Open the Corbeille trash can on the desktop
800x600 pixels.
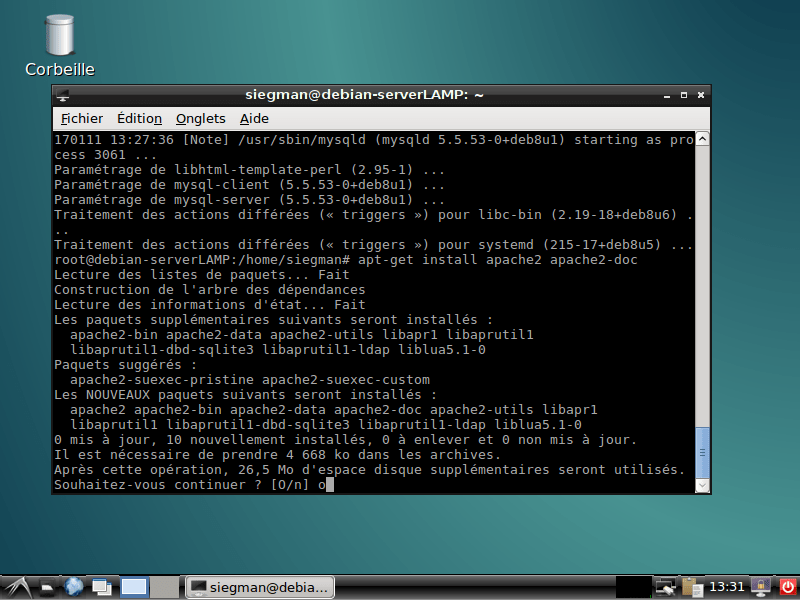point(58,35)
